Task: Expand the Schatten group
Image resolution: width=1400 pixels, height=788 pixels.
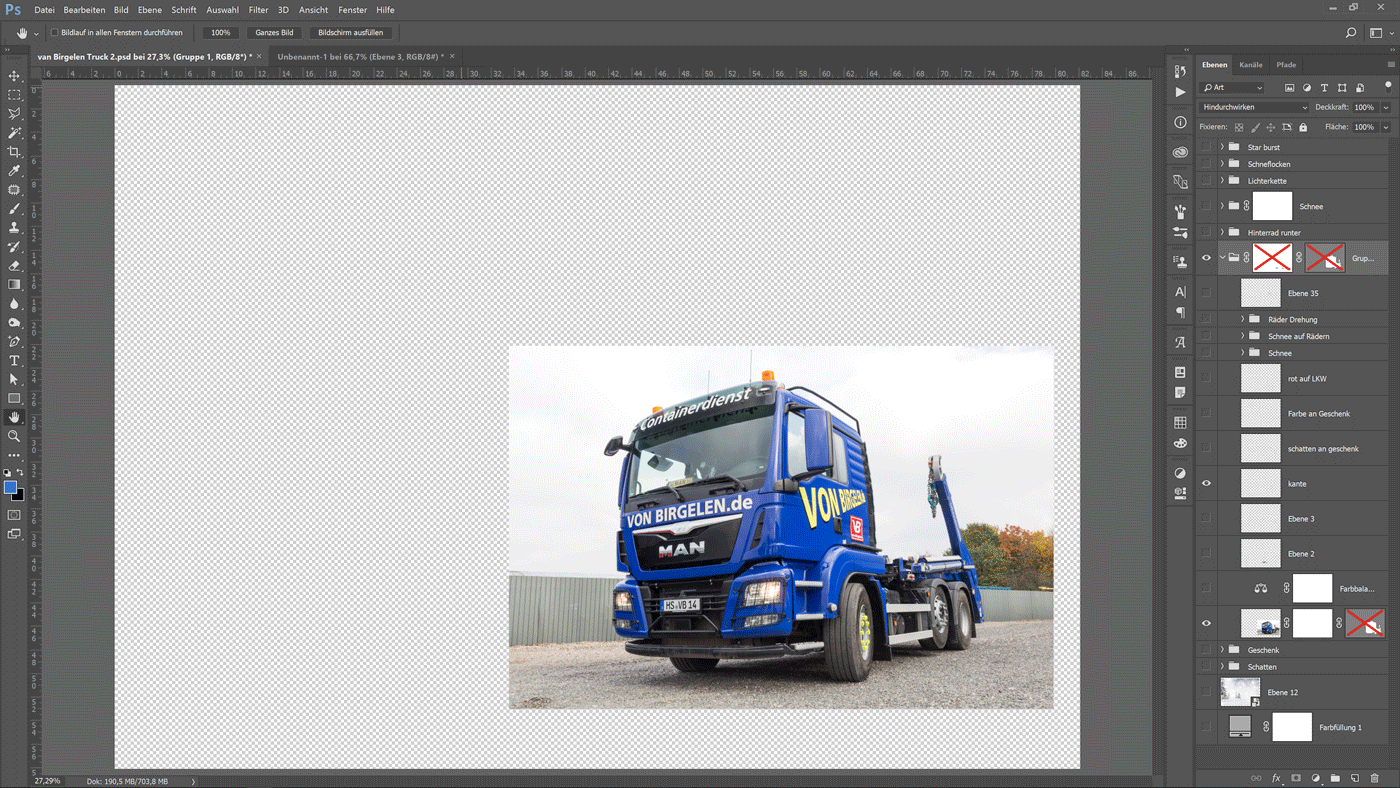Action: (x=1222, y=667)
